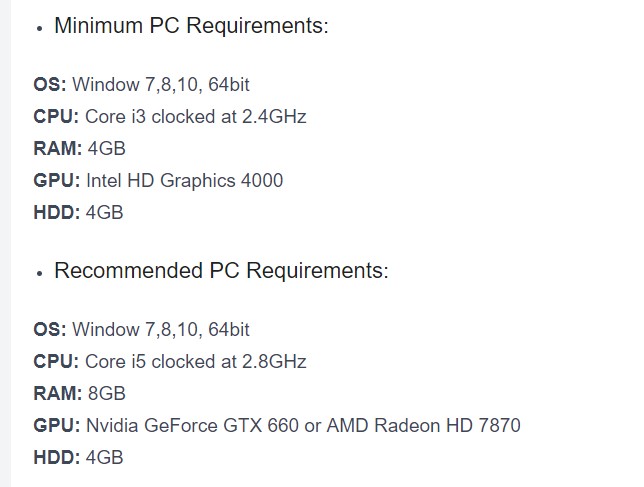The image size is (644, 487).
Task: Click the Intel HD Graphics 4000 text
Action: pos(184,180)
